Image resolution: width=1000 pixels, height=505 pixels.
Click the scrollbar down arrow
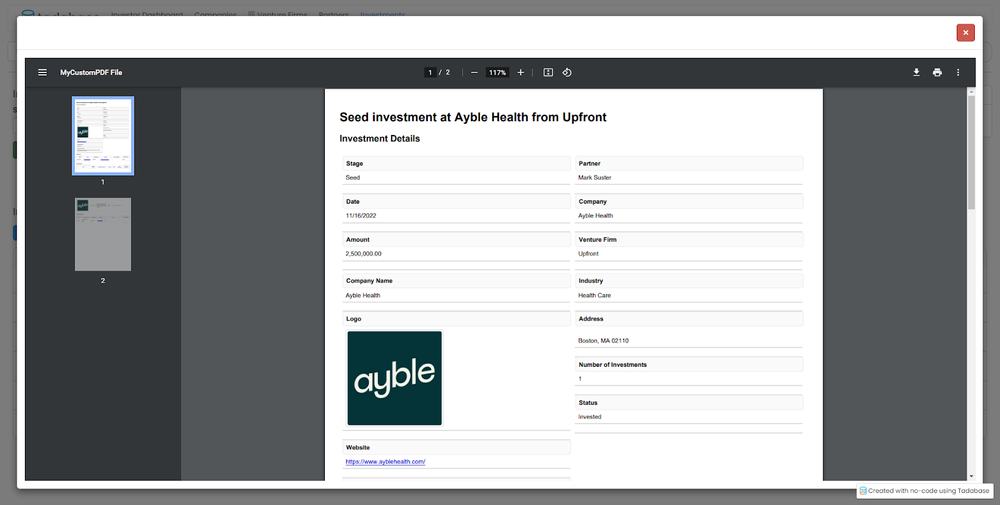tap(971, 476)
